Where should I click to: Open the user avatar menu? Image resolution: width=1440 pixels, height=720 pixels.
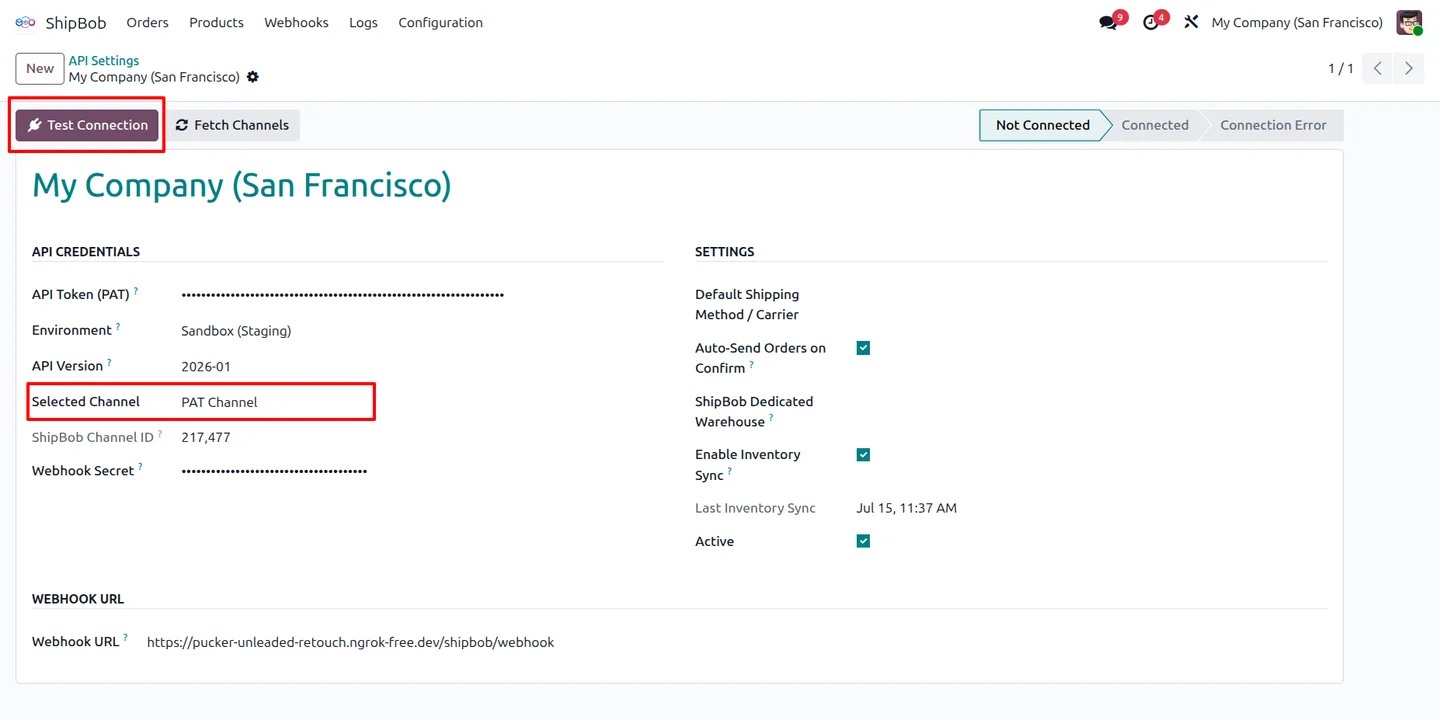click(x=1410, y=22)
